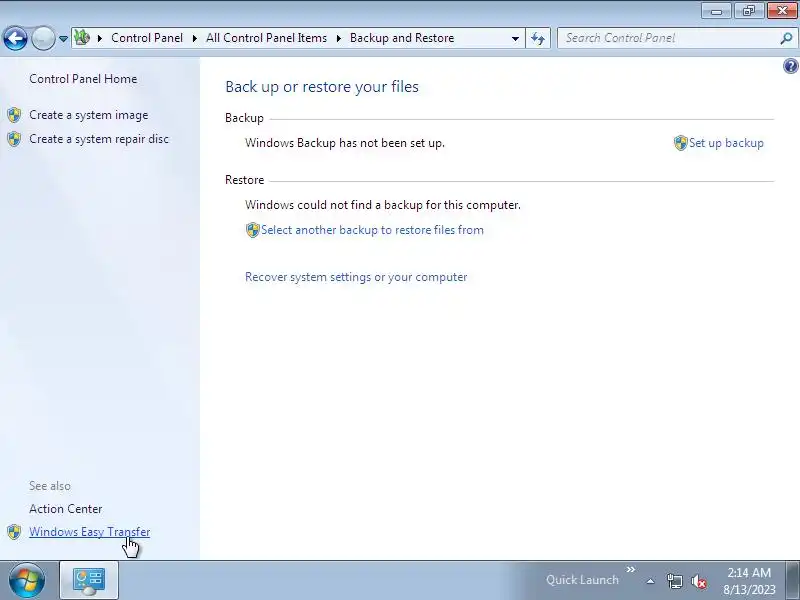The image size is (800, 600).
Task: Close the Backup and Restore window
Action: [x=782, y=11]
